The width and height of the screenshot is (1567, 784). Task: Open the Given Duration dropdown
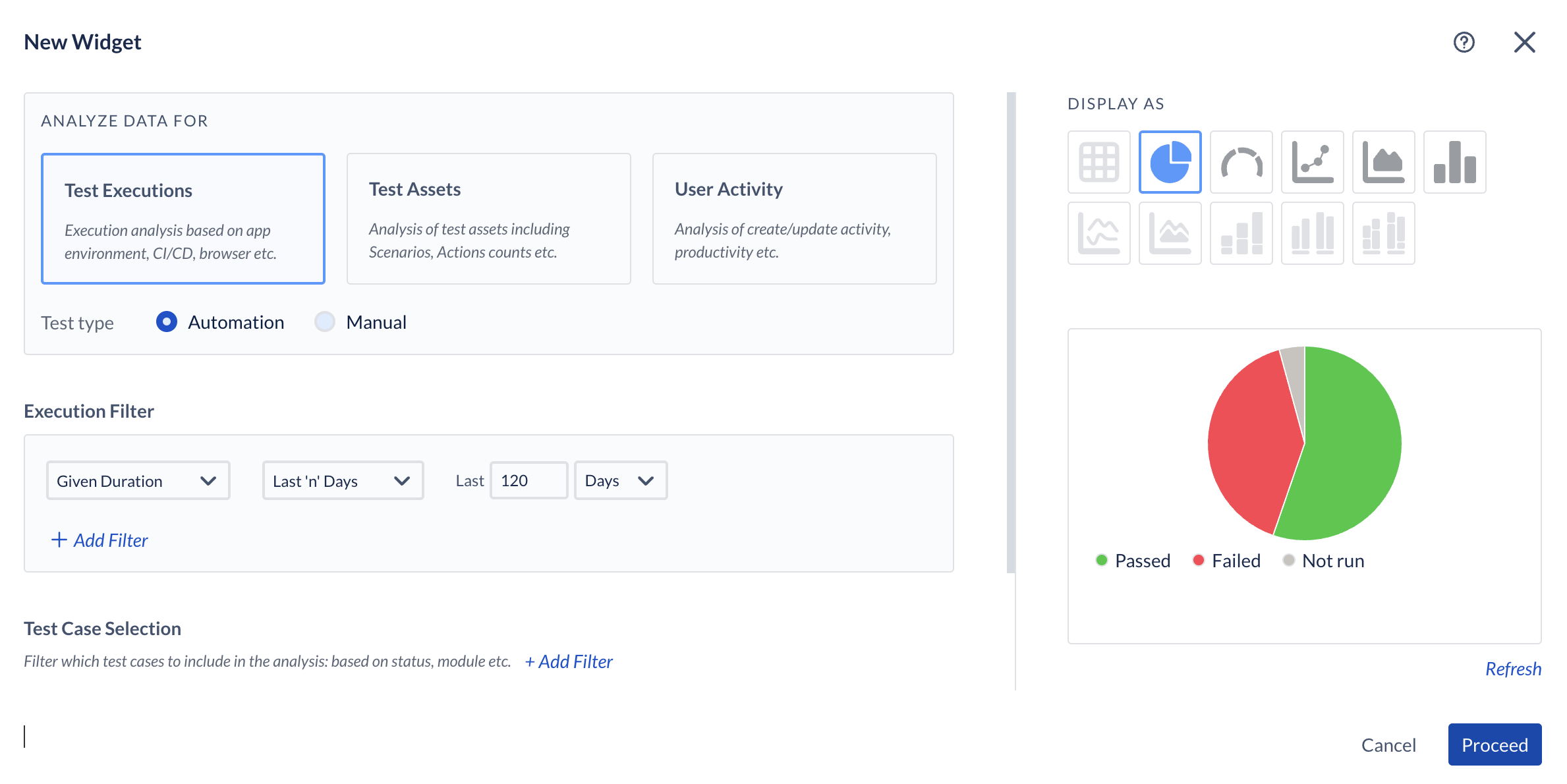pos(138,481)
